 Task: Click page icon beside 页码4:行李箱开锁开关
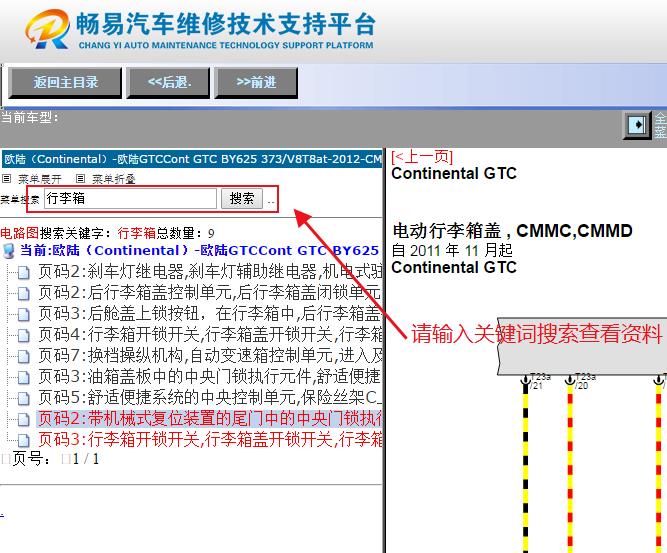(24, 335)
